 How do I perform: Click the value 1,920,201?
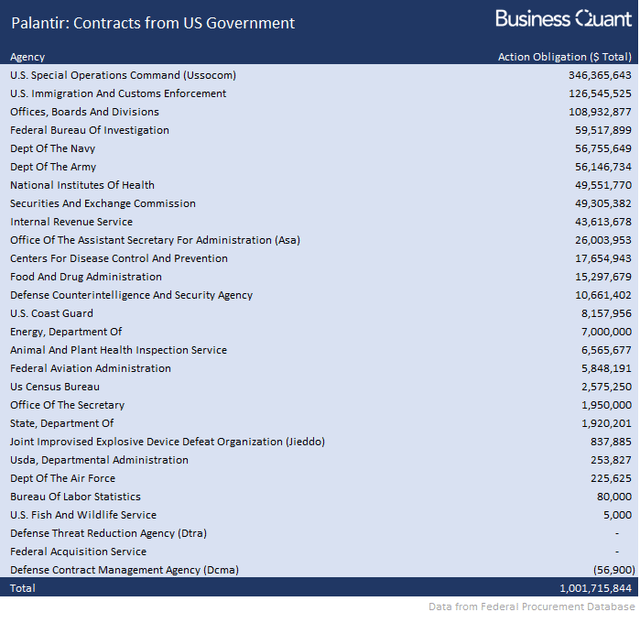pos(607,424)
